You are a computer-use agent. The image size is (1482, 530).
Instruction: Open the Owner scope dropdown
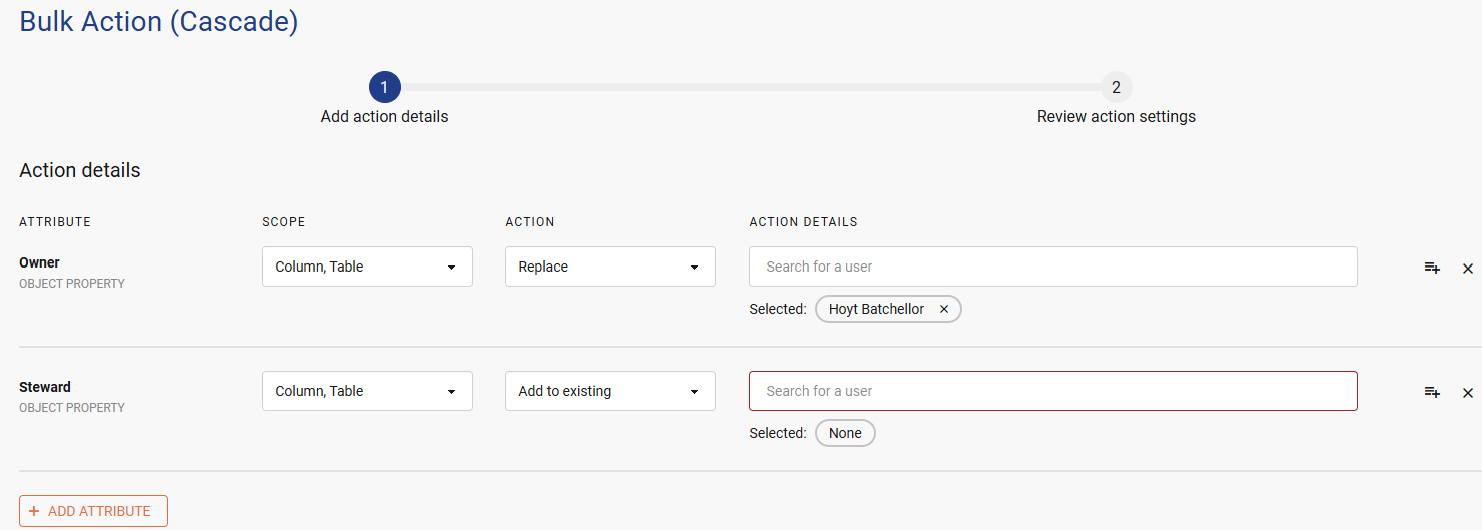[x=367, y=267]
